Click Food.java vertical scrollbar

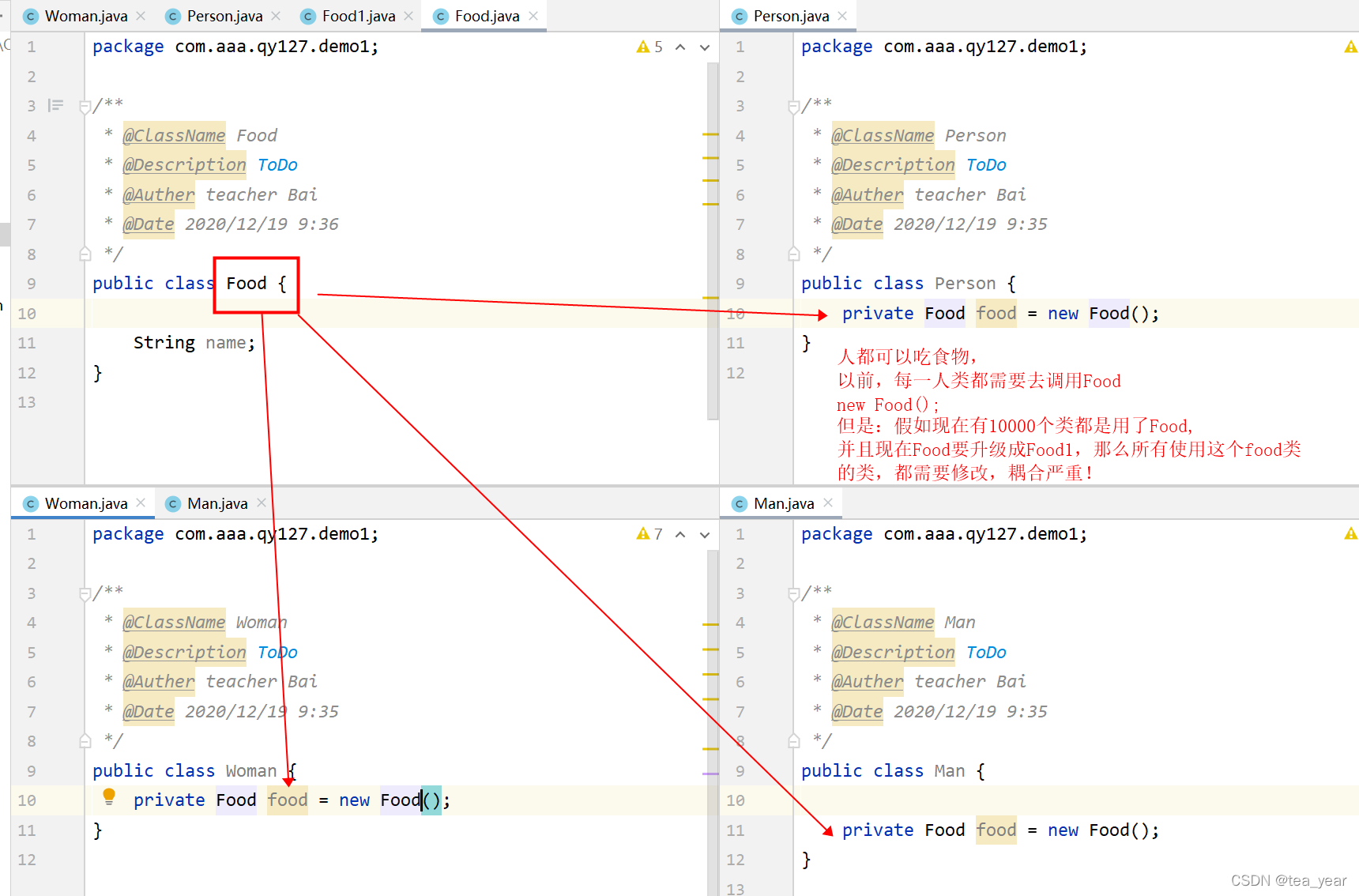[713, 241]
